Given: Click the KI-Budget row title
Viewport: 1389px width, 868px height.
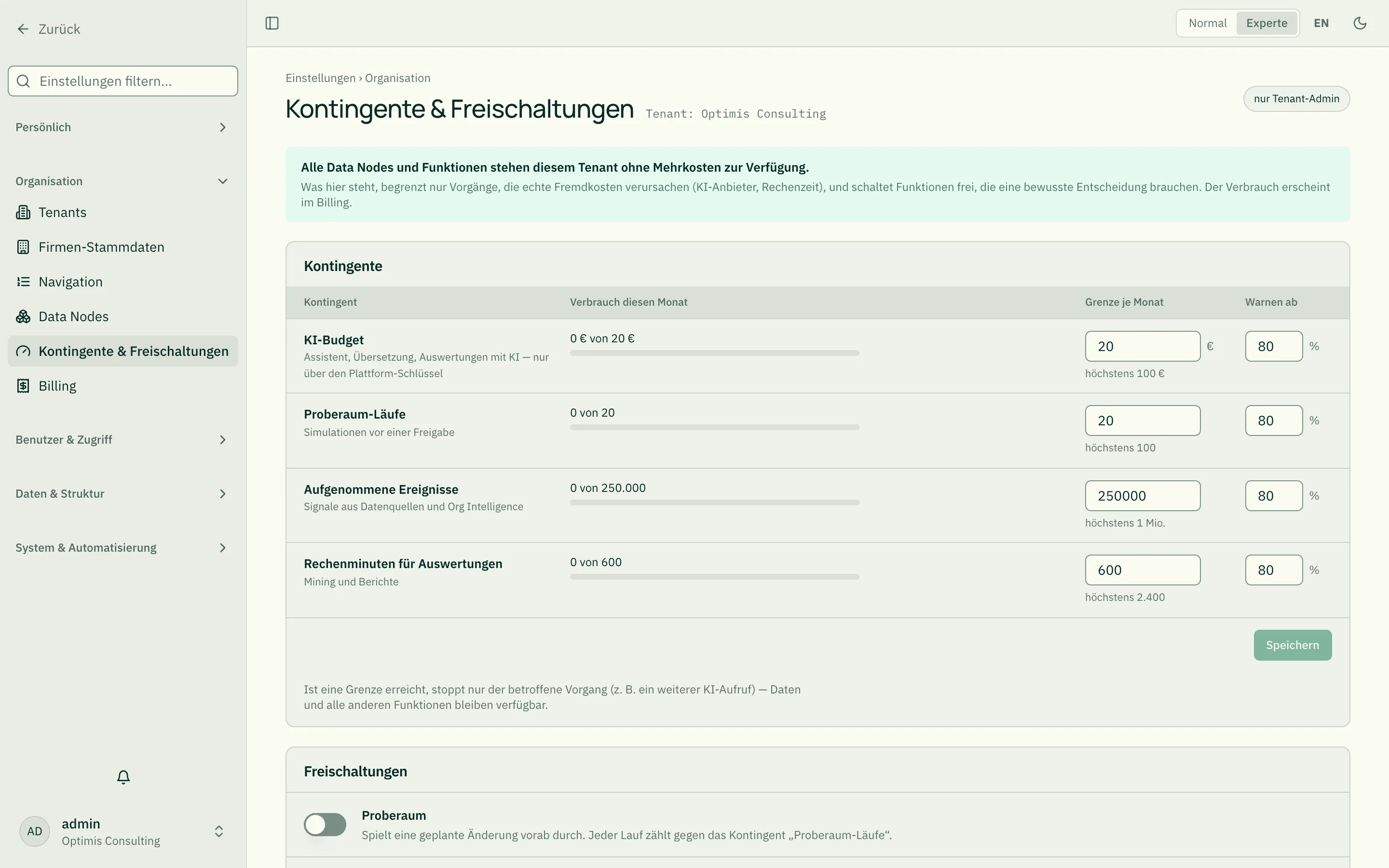Looking at the screenshot, I should [x=333, y=340].
